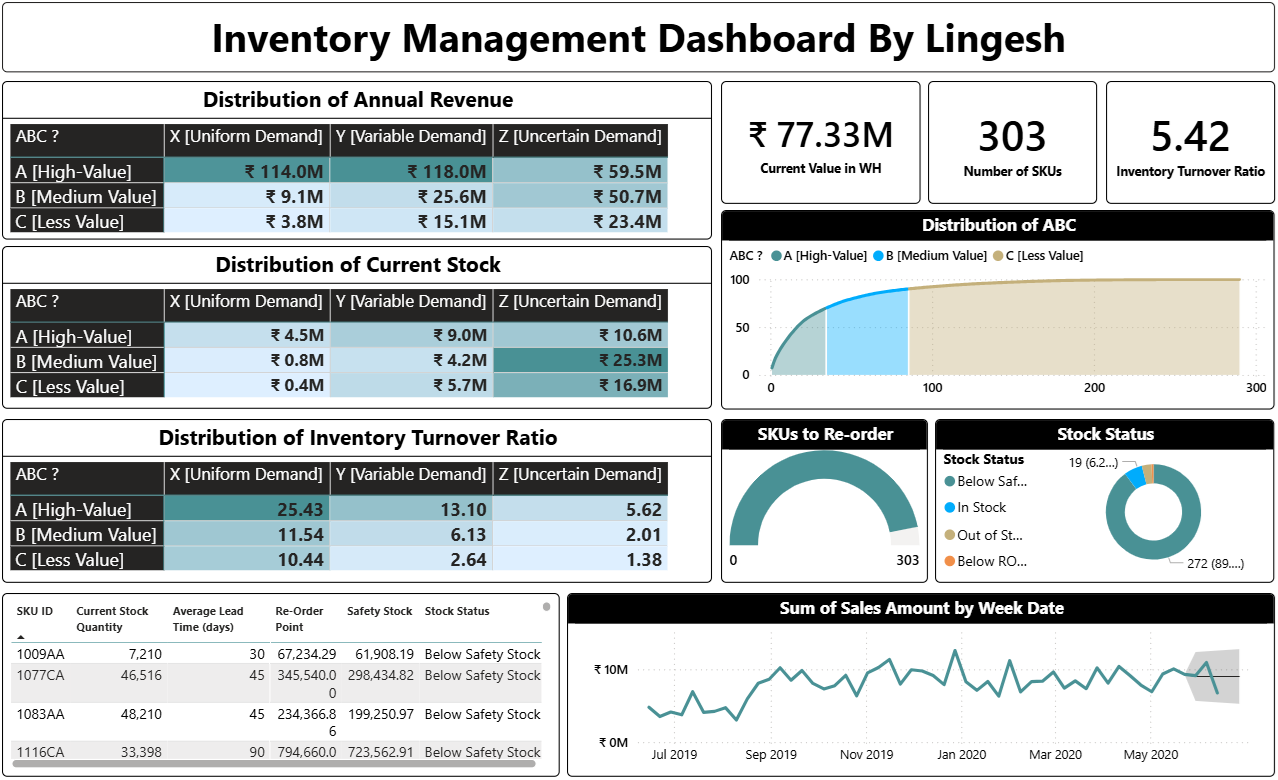The image size is (1278, 780).
Task: Sort table by Safety Stock column header
Action: tap(379, 611)
